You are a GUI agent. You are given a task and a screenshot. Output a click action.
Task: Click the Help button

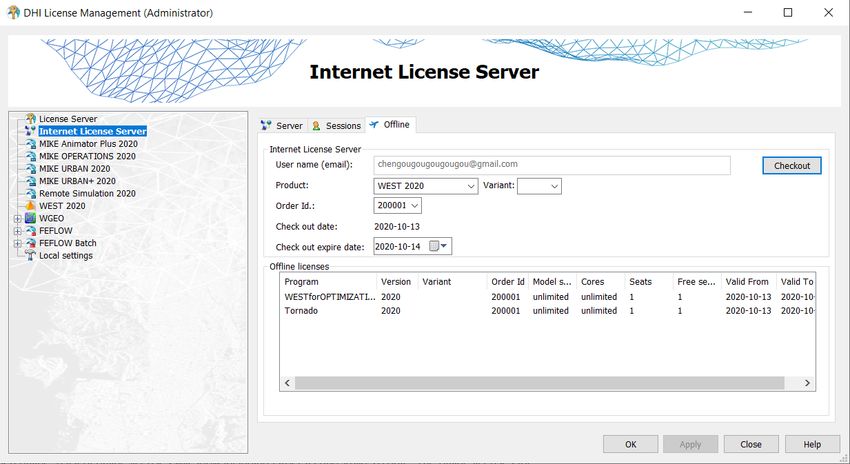coord(812,444)
